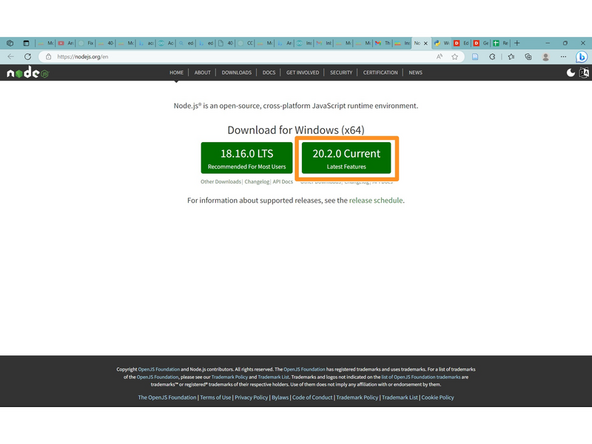This screenshot has height=444, width=592.
Task: Open a new tab with plus button
Action: tap(517, 43)
